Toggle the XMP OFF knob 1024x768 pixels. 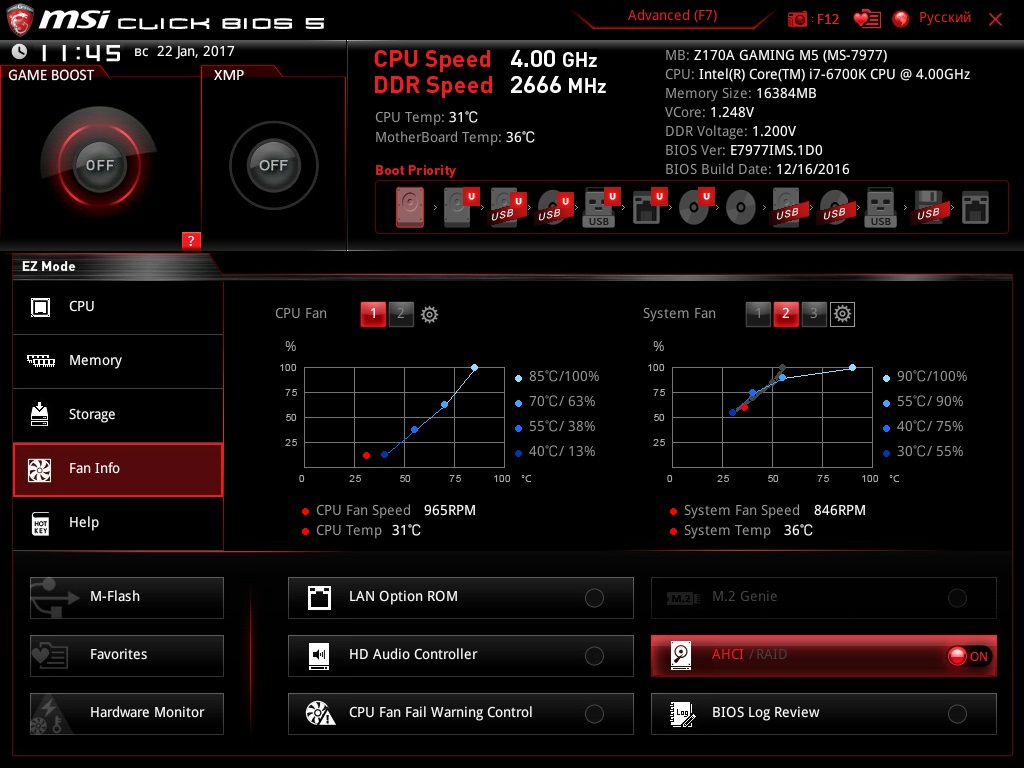[x=273, y=165]
